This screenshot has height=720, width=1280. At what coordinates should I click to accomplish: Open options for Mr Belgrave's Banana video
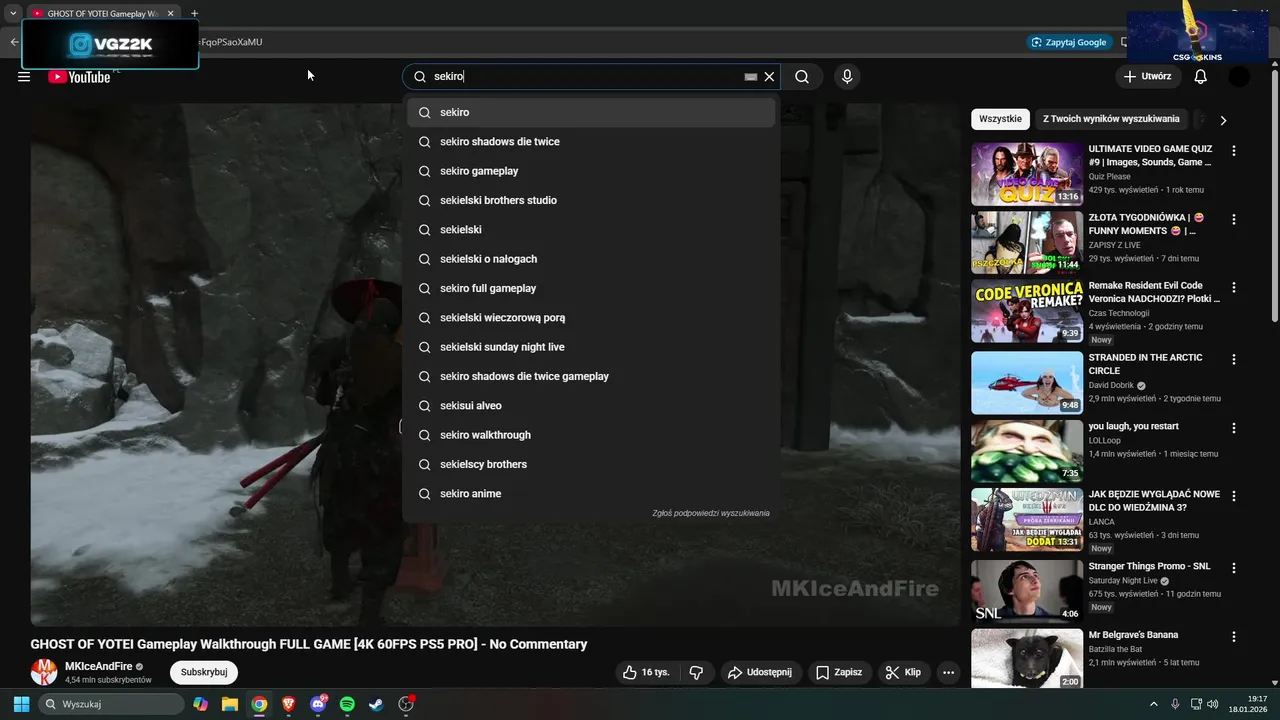(1234, 637)
